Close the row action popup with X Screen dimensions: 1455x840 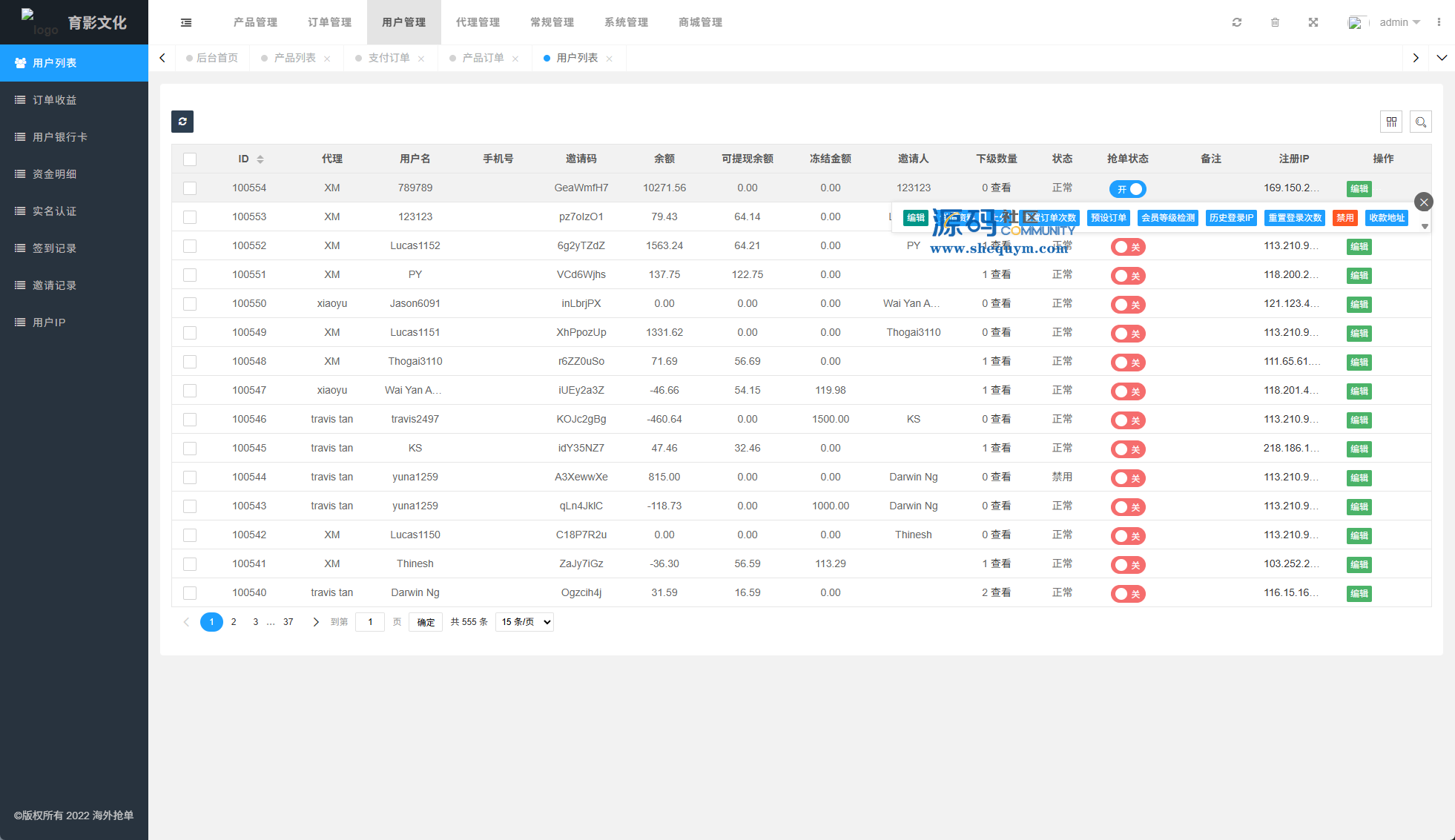click(1424, 202)
